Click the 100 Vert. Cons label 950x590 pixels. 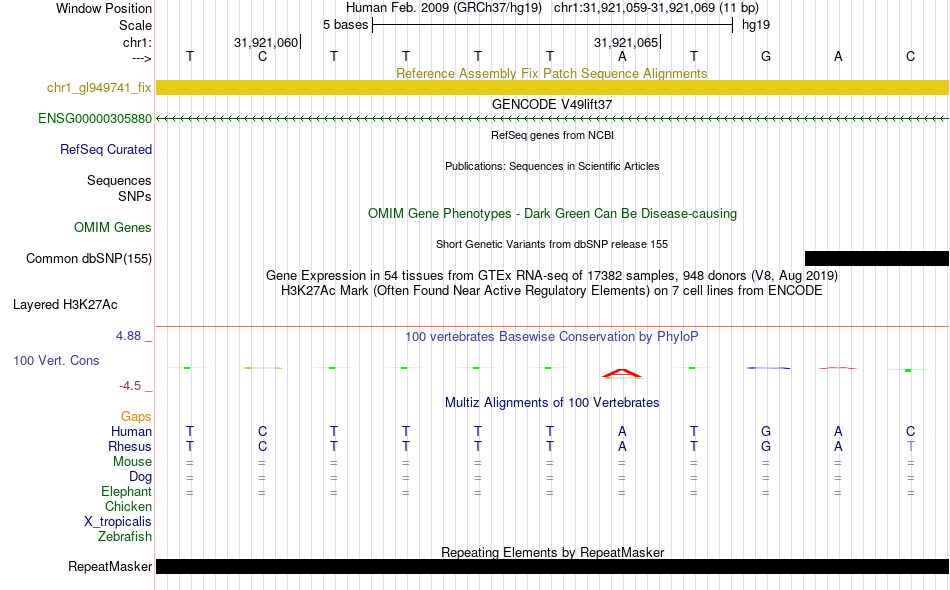coord(56,360)
